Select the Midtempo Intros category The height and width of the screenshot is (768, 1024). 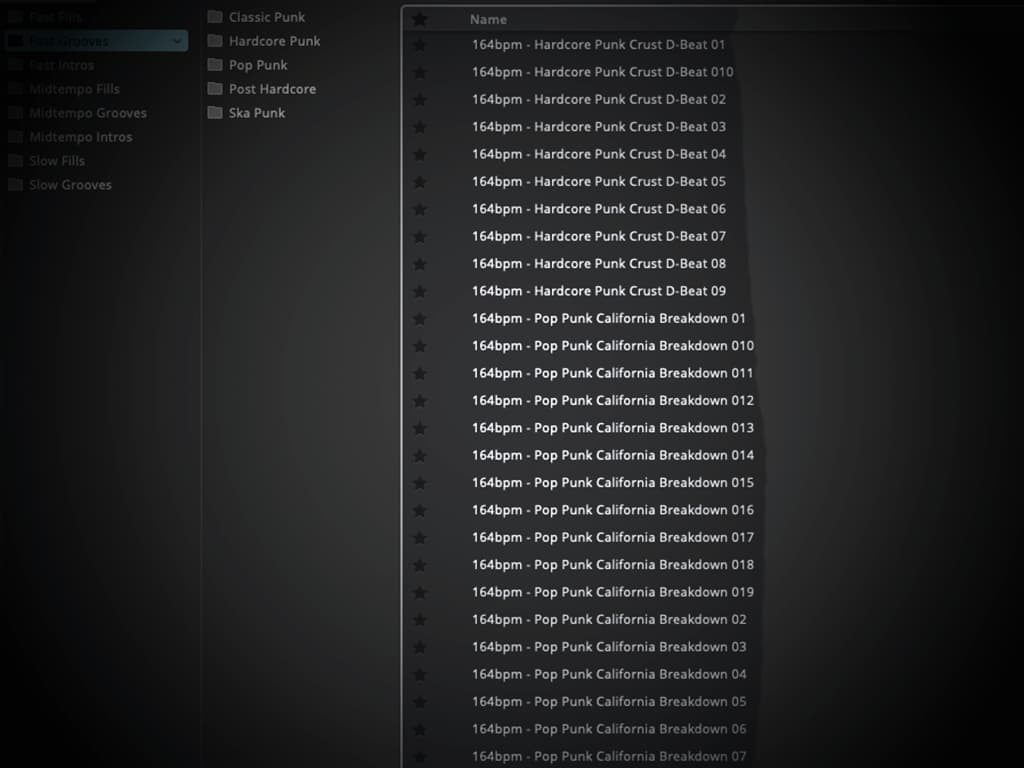point(80,137)
